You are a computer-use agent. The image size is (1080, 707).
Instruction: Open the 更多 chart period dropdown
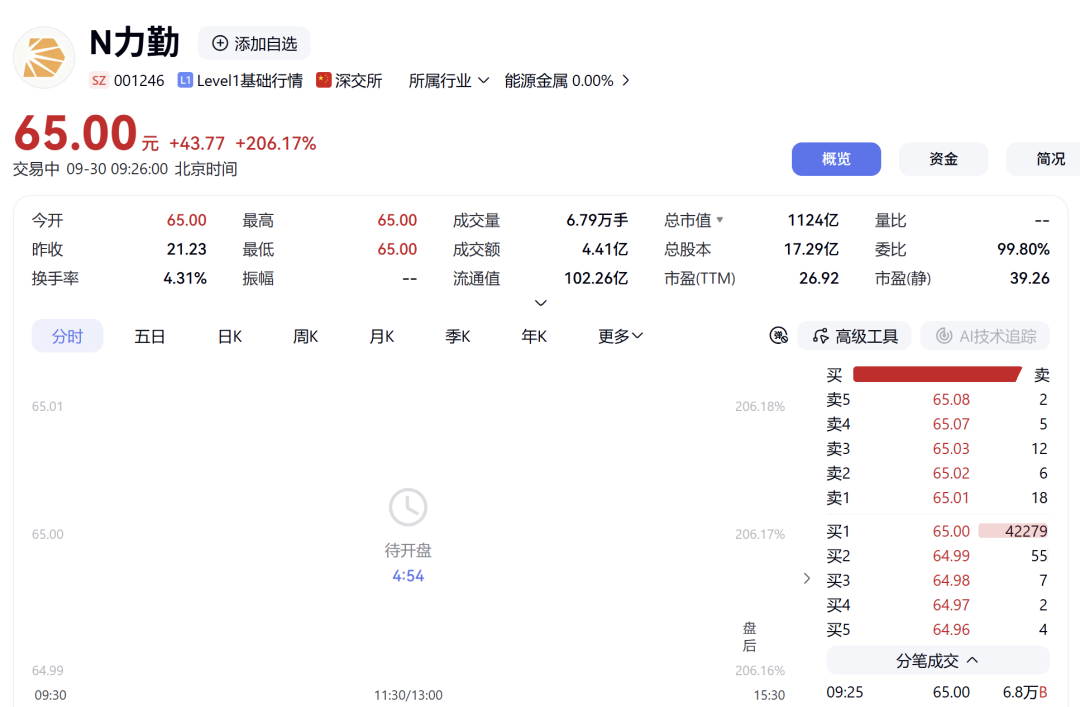(x=620, y=336)
